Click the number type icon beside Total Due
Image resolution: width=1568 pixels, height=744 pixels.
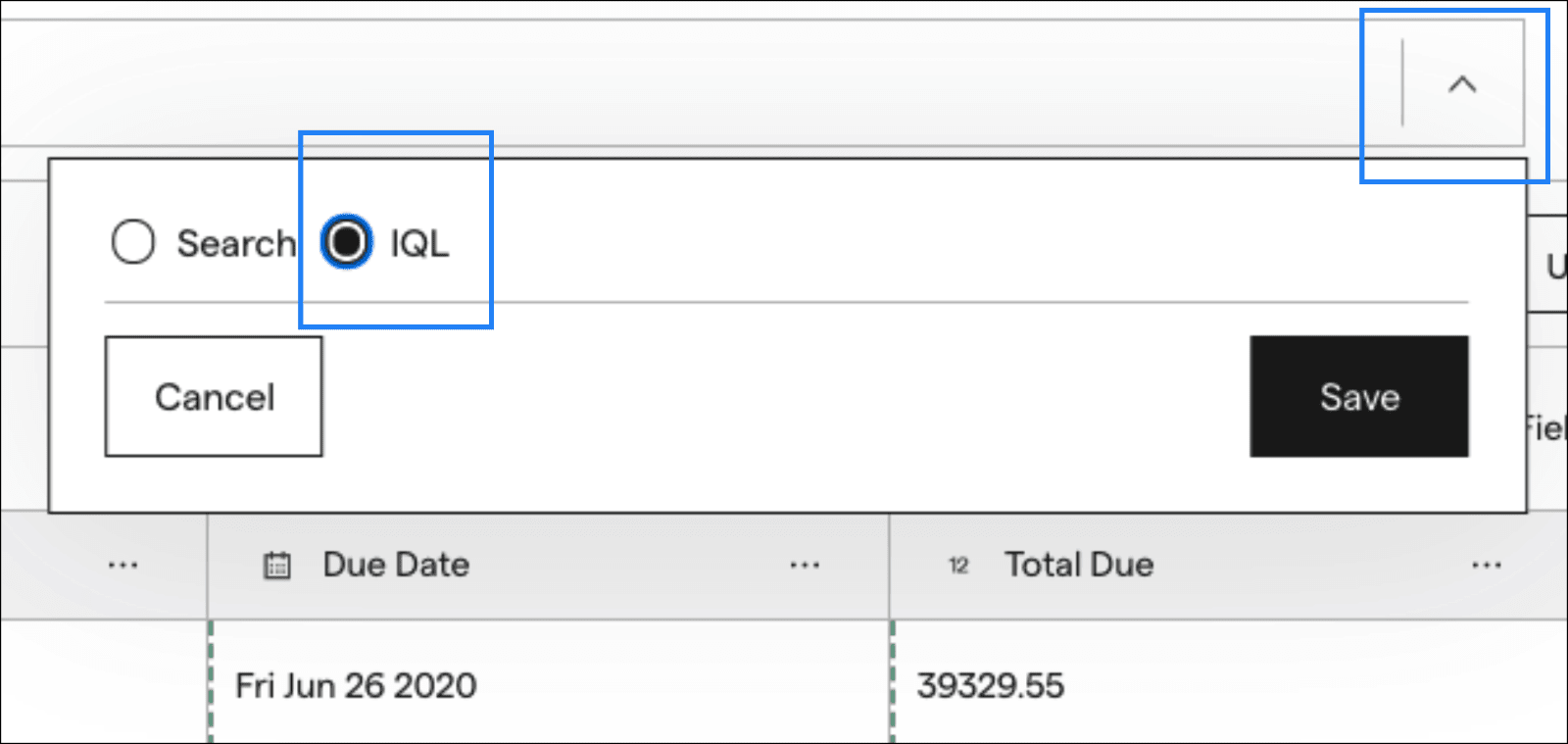coord(958,566)
